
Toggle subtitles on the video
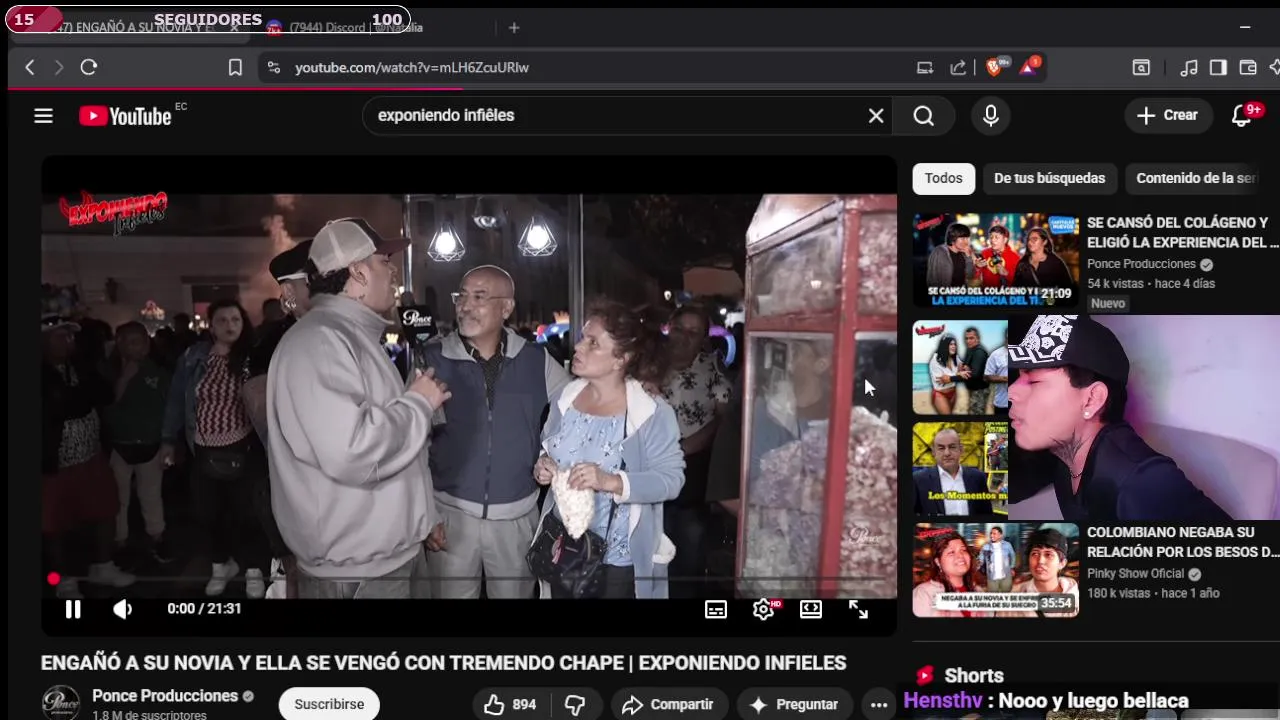tap(716, 609)
